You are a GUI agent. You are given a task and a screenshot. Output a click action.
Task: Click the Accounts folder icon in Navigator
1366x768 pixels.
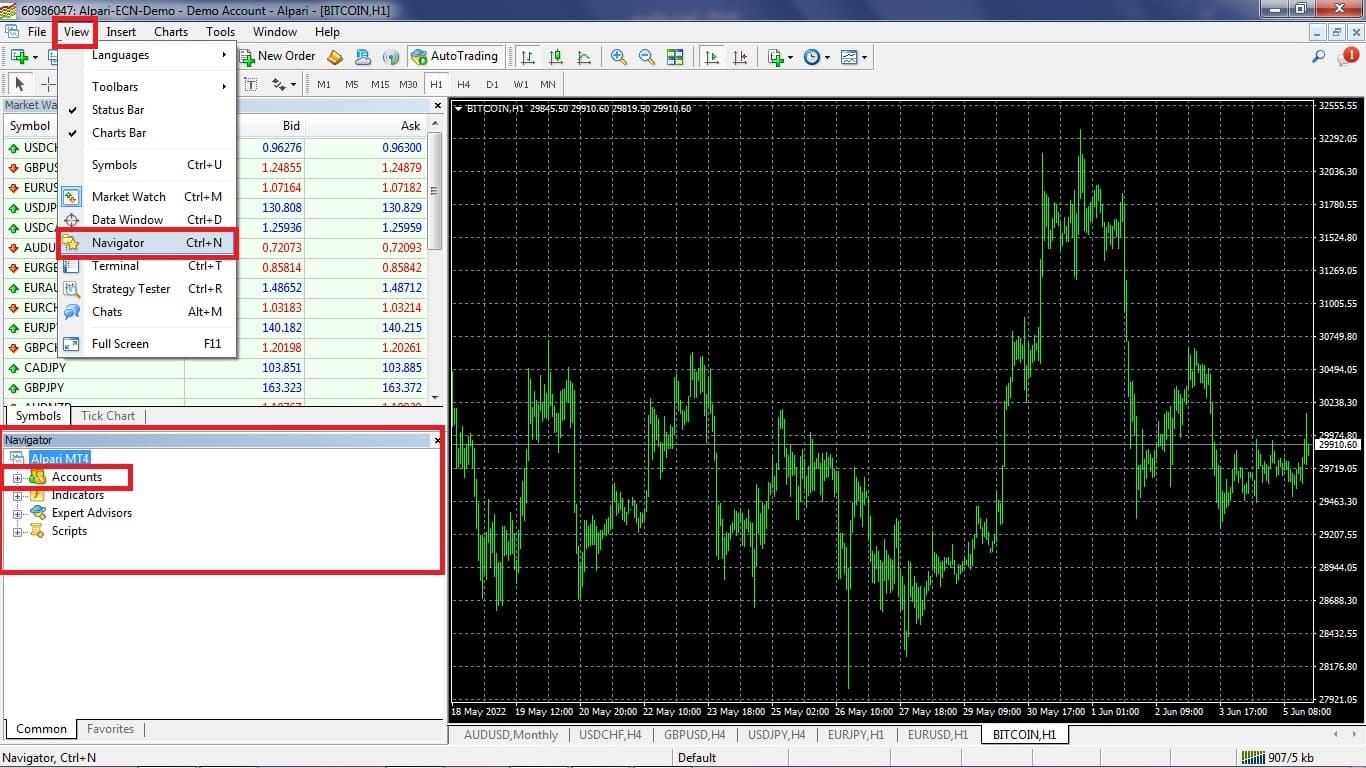pos(37,477)
